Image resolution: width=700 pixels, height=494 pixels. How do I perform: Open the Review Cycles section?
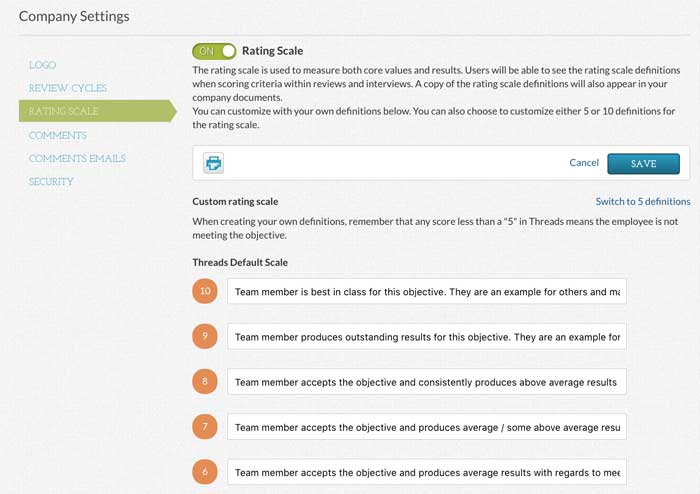click(68, 88)
